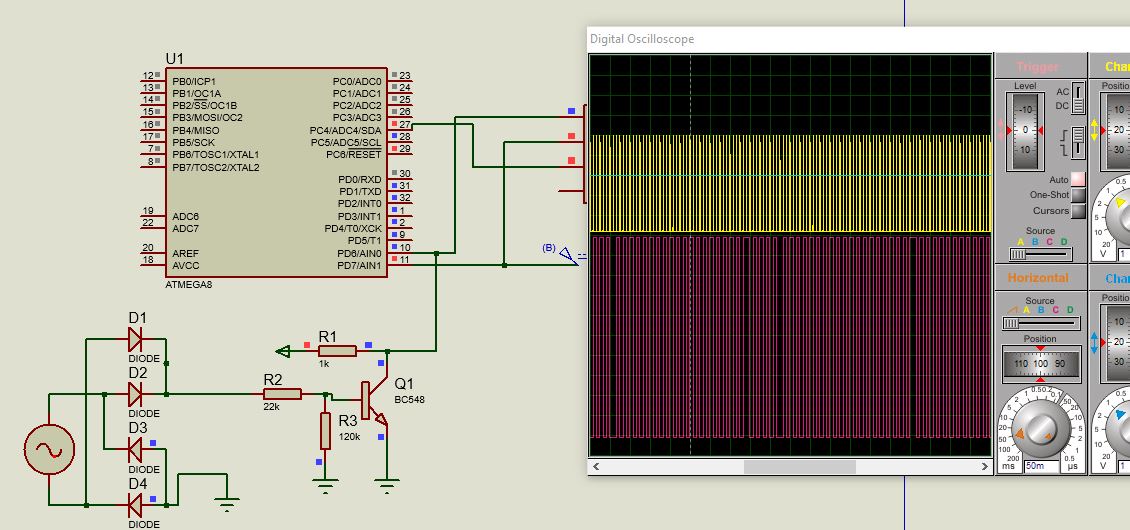
Task: Click the PC5/ADC5/SCL pin label
Action: (x=346, y=142)
